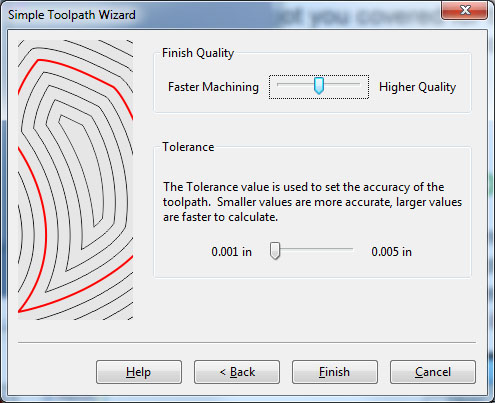
Task: Click the Tolerance slider thumb
Action: point(275,251)
